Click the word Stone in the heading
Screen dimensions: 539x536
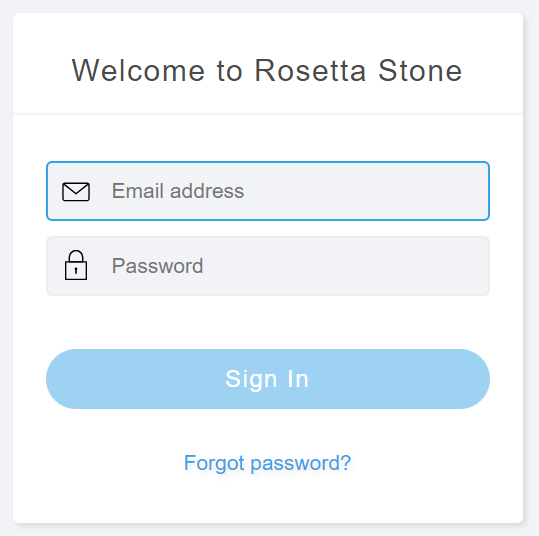[420, 70]
